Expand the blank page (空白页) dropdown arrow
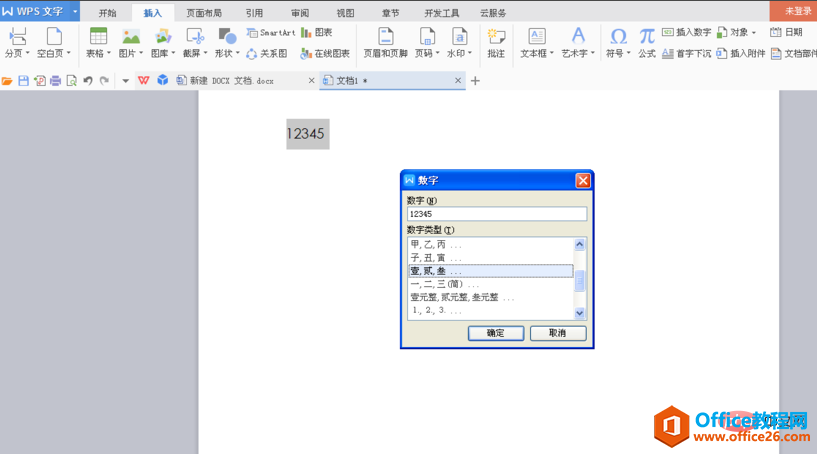The height and width of the screenshot is (454, 817). tap(68, 53)
